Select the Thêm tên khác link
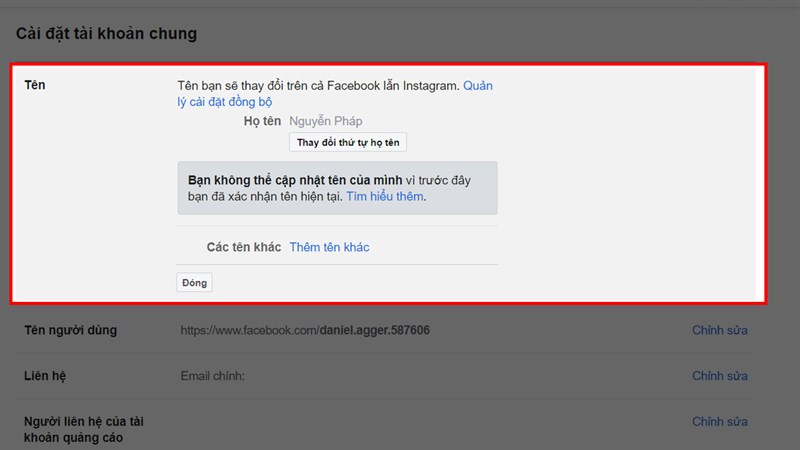 [329, 247]
